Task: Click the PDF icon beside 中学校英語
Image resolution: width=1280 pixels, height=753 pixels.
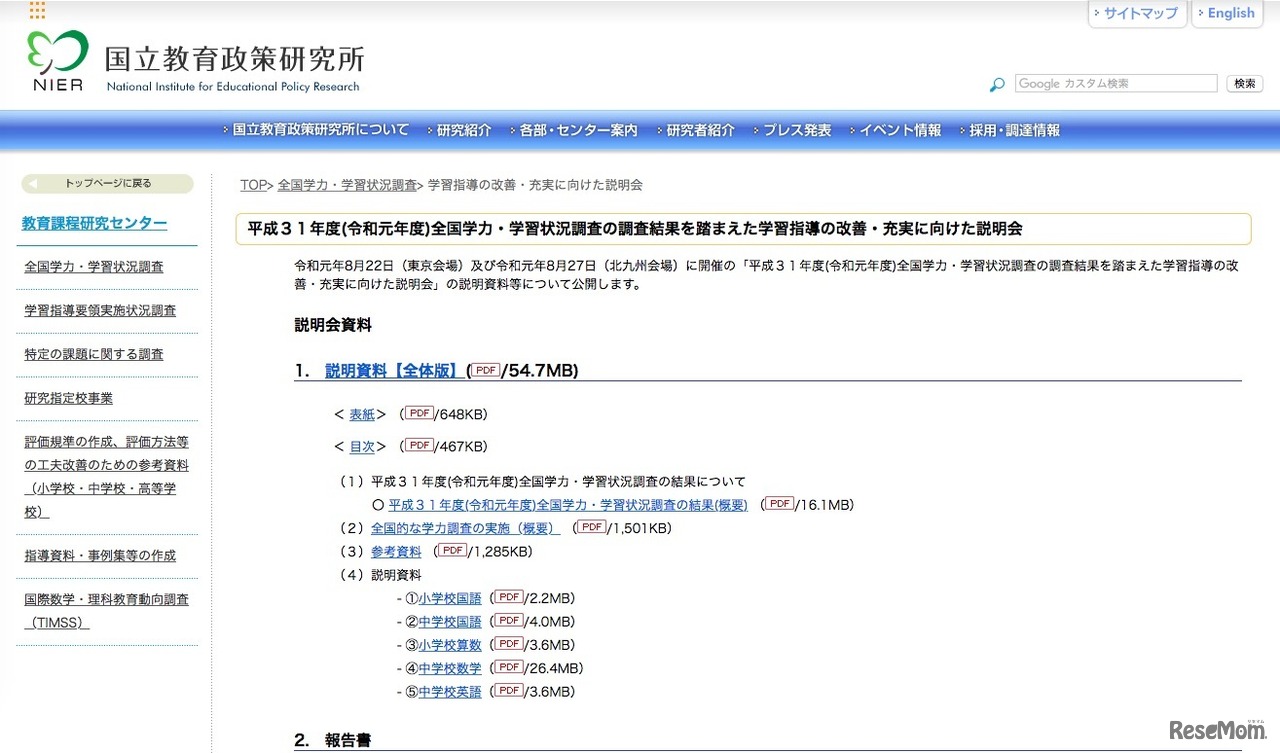Action: [x=510, y=691]
